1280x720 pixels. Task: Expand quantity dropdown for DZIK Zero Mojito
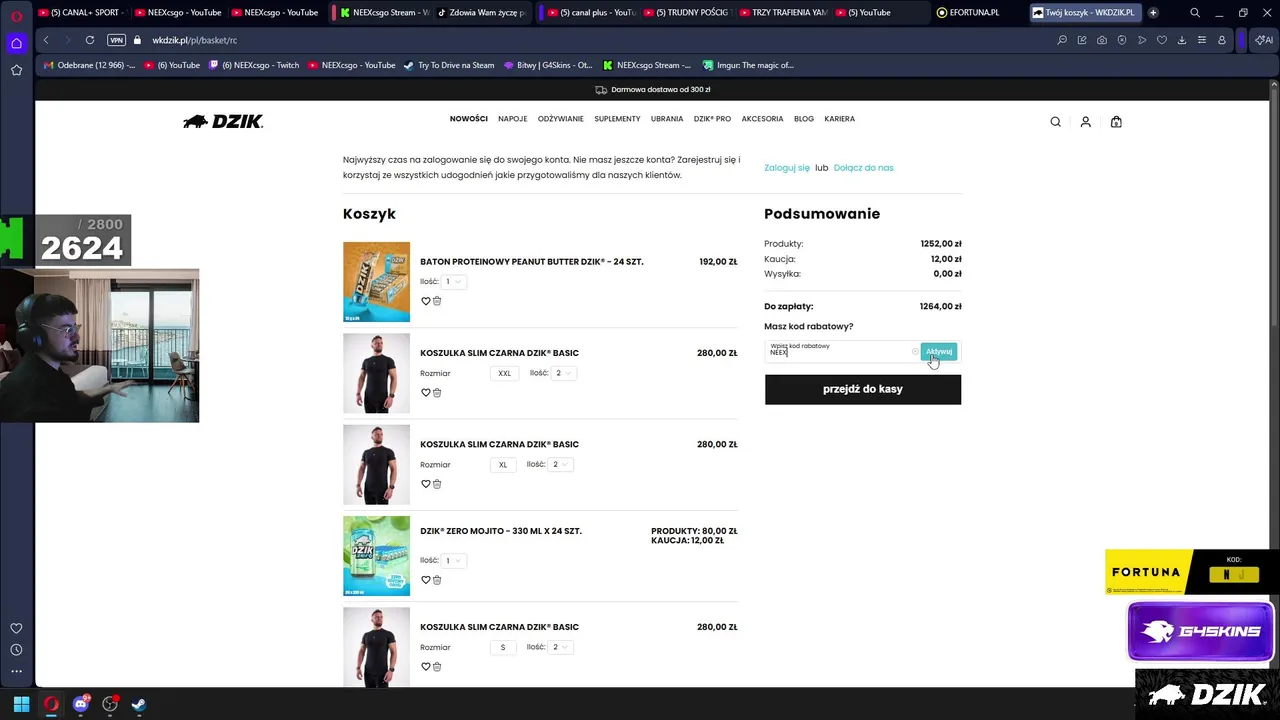(x=453, y=560)
